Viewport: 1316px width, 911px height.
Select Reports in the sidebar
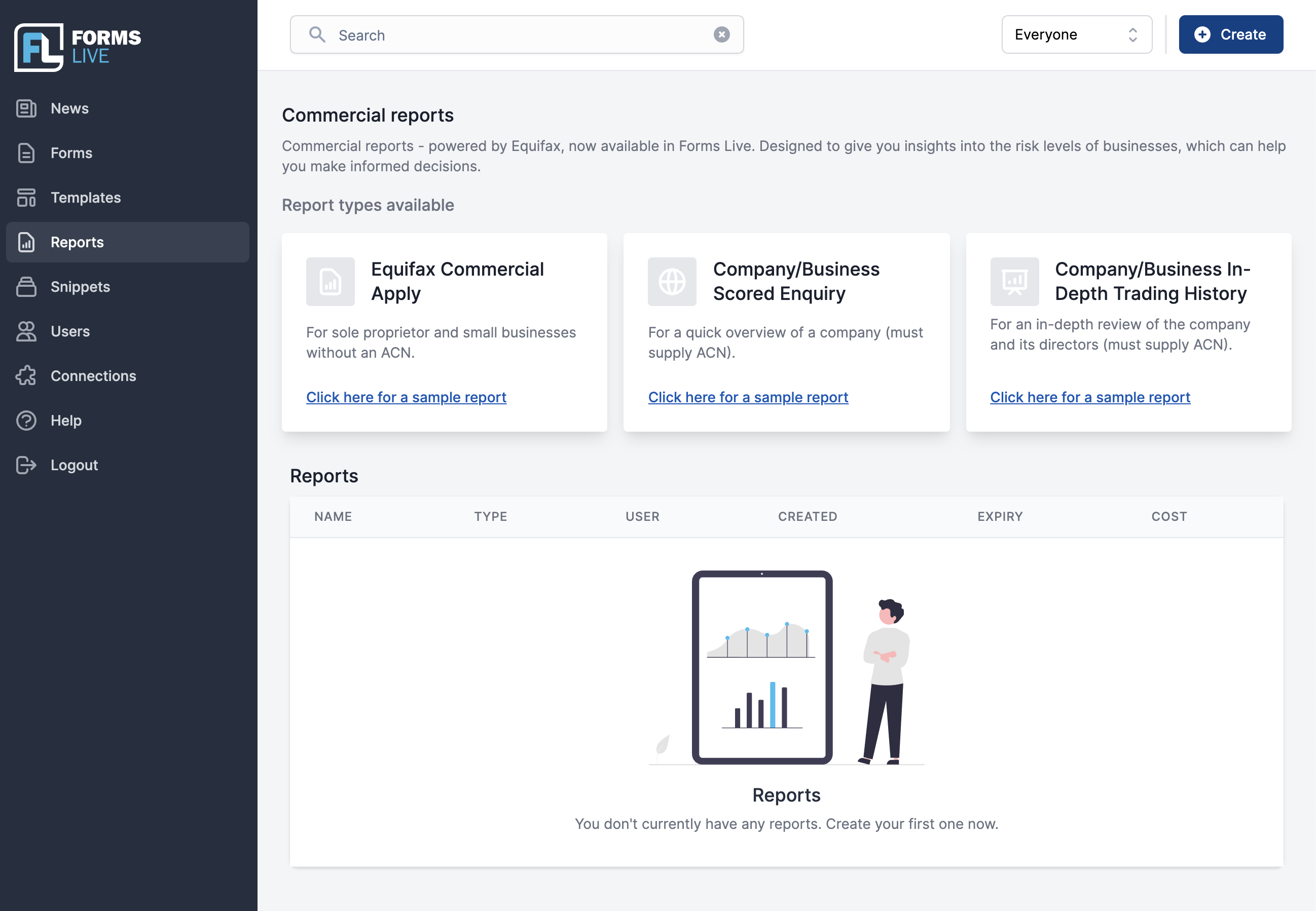coord(128,242)
